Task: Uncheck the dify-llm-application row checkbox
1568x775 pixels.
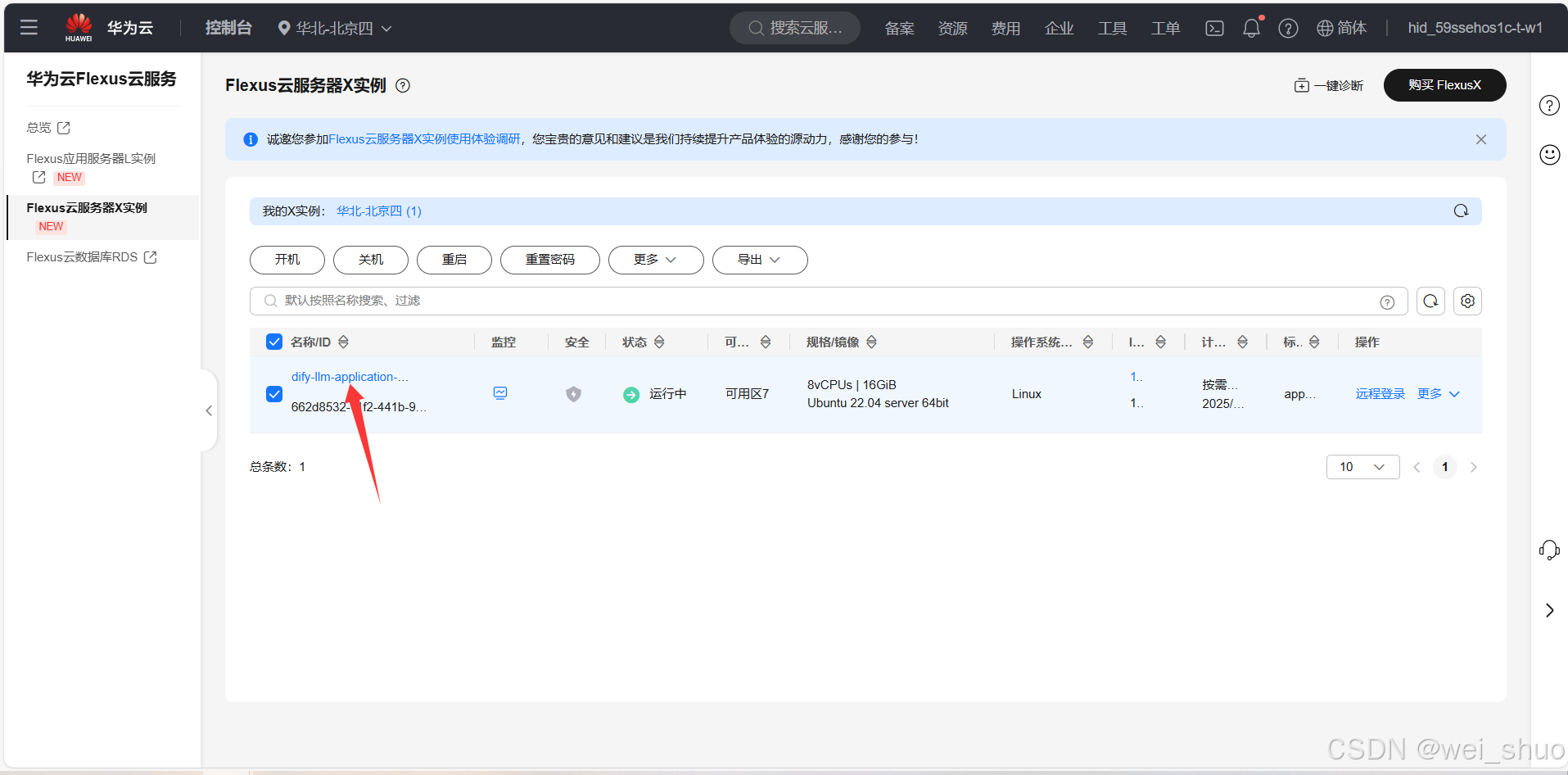Action: [274, 394]
